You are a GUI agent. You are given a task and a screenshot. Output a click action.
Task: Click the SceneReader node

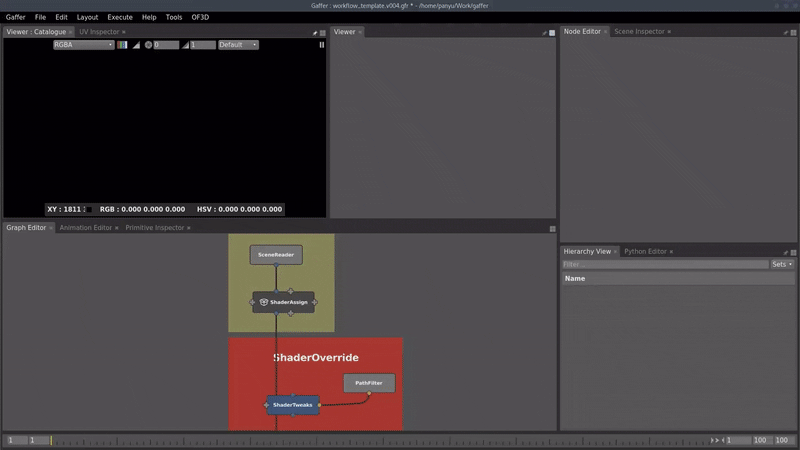coord(276,255)
